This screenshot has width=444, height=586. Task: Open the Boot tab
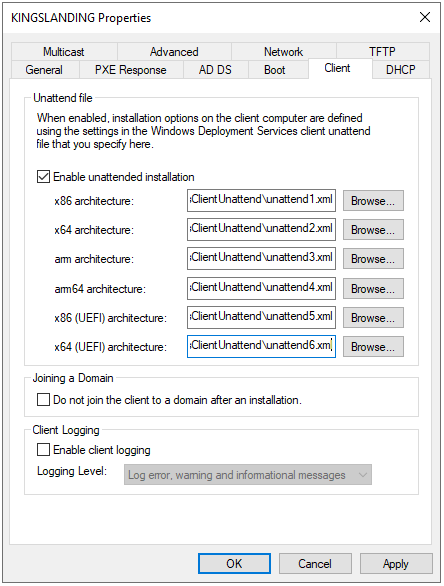point(275,70)
